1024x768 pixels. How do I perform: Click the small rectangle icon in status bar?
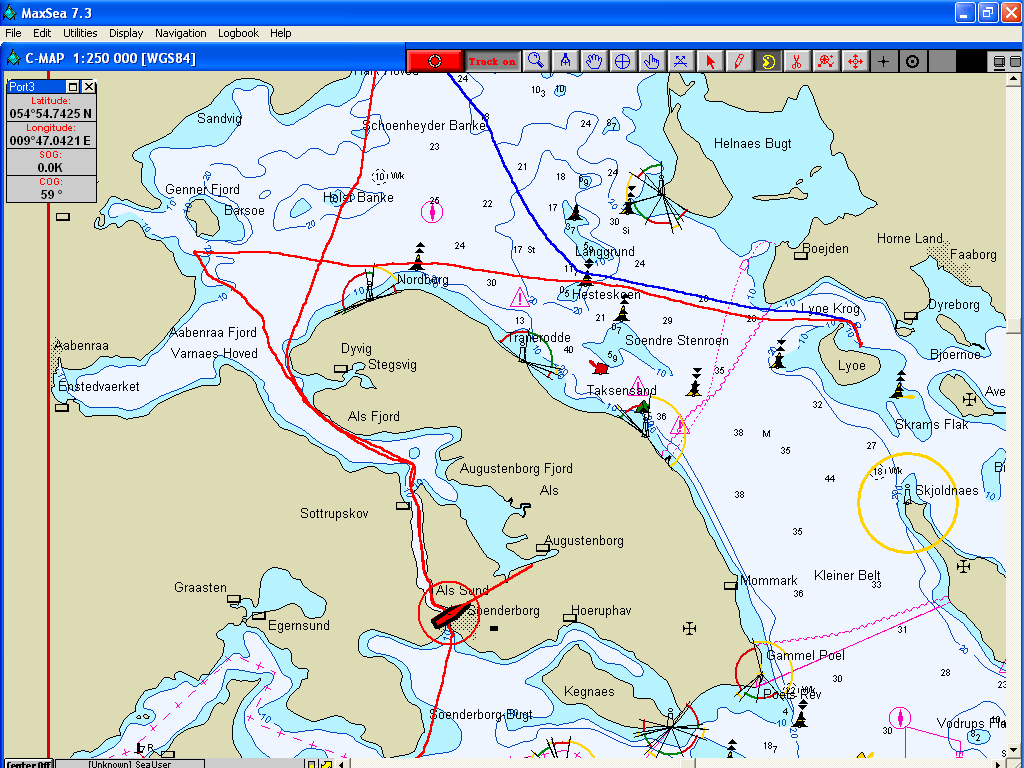click(x=312, y=763)
